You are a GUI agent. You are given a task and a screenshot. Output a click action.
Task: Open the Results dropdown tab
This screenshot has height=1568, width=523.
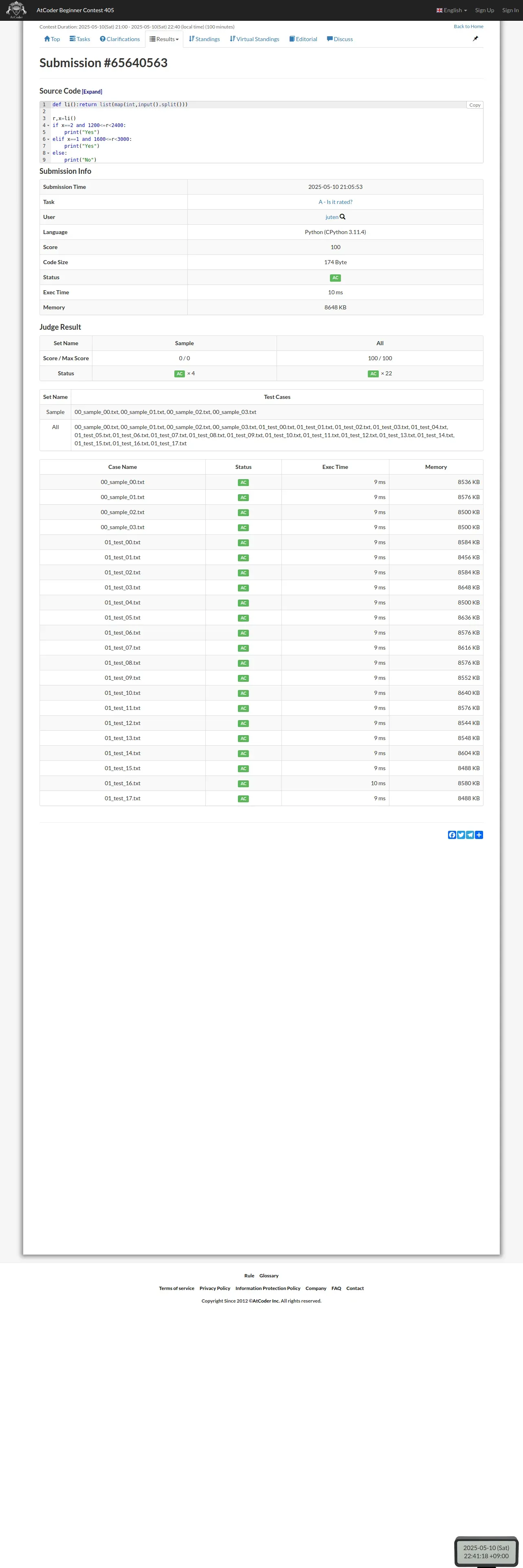165,39
